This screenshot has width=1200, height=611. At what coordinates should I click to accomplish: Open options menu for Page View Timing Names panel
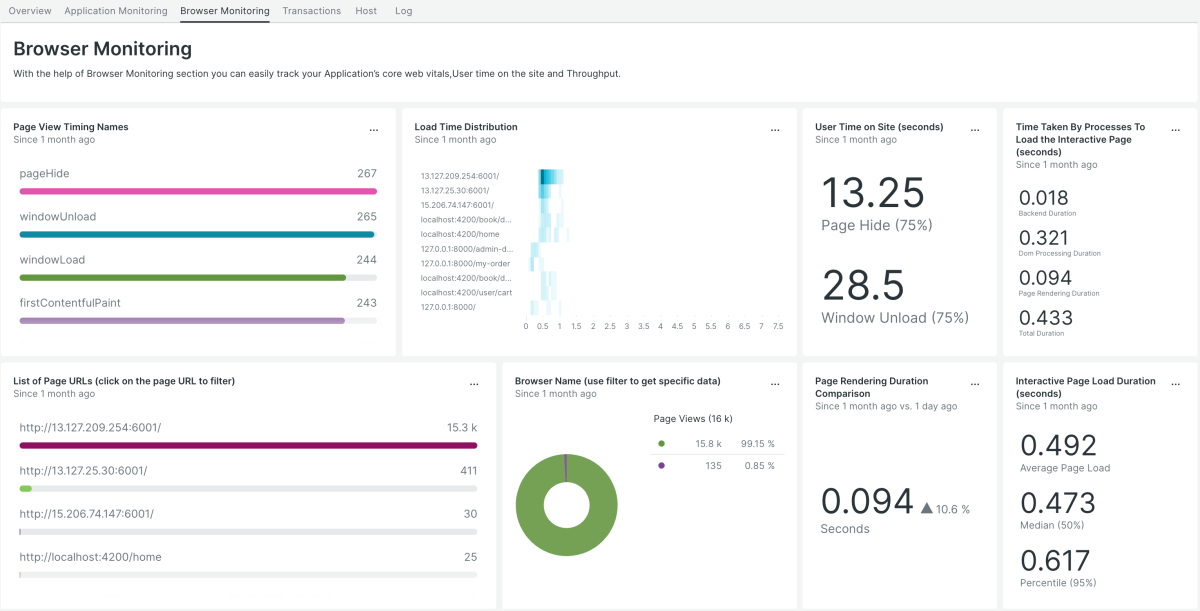point(374,129)
